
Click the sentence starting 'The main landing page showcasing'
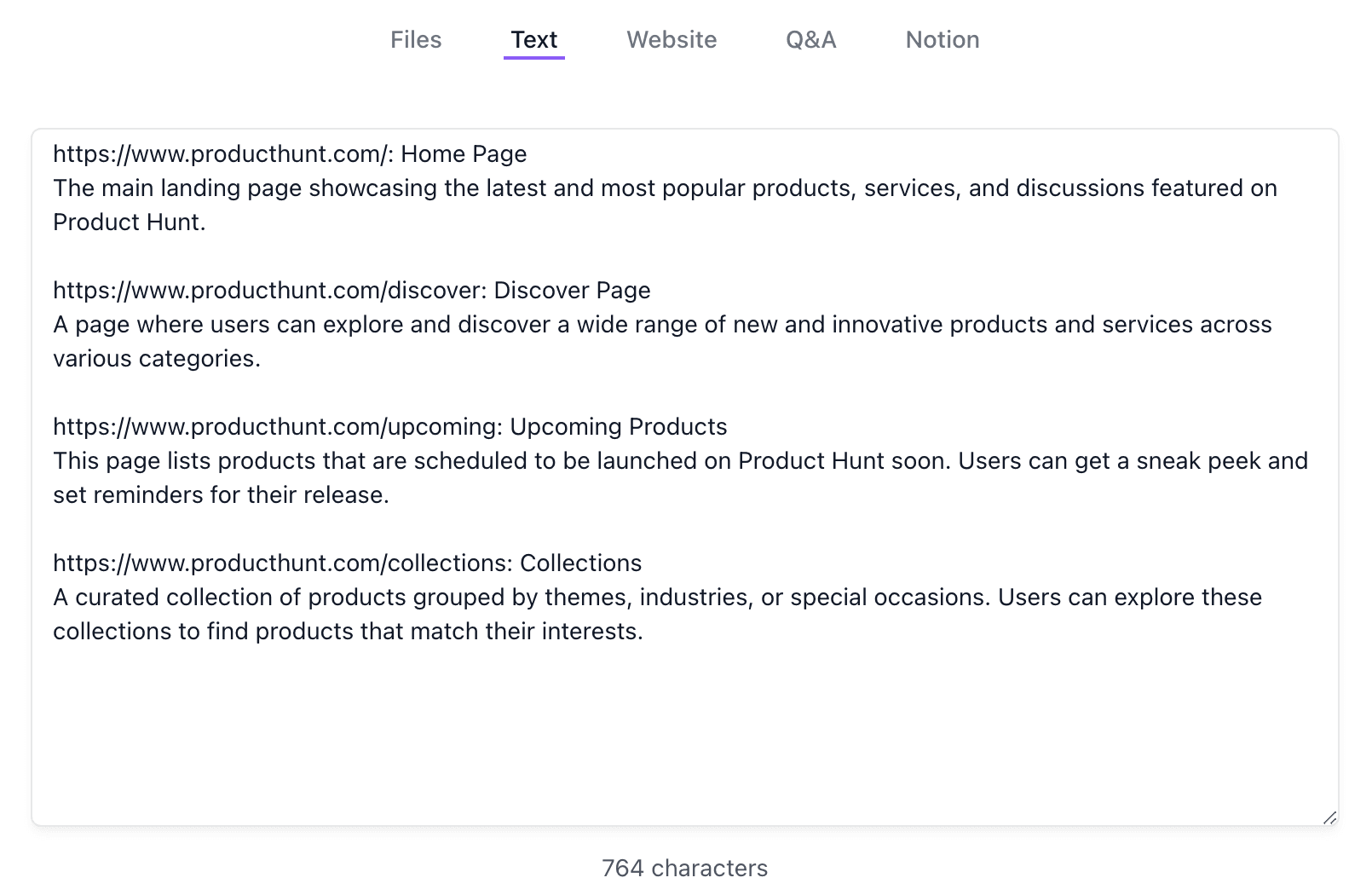coord(665,205)
